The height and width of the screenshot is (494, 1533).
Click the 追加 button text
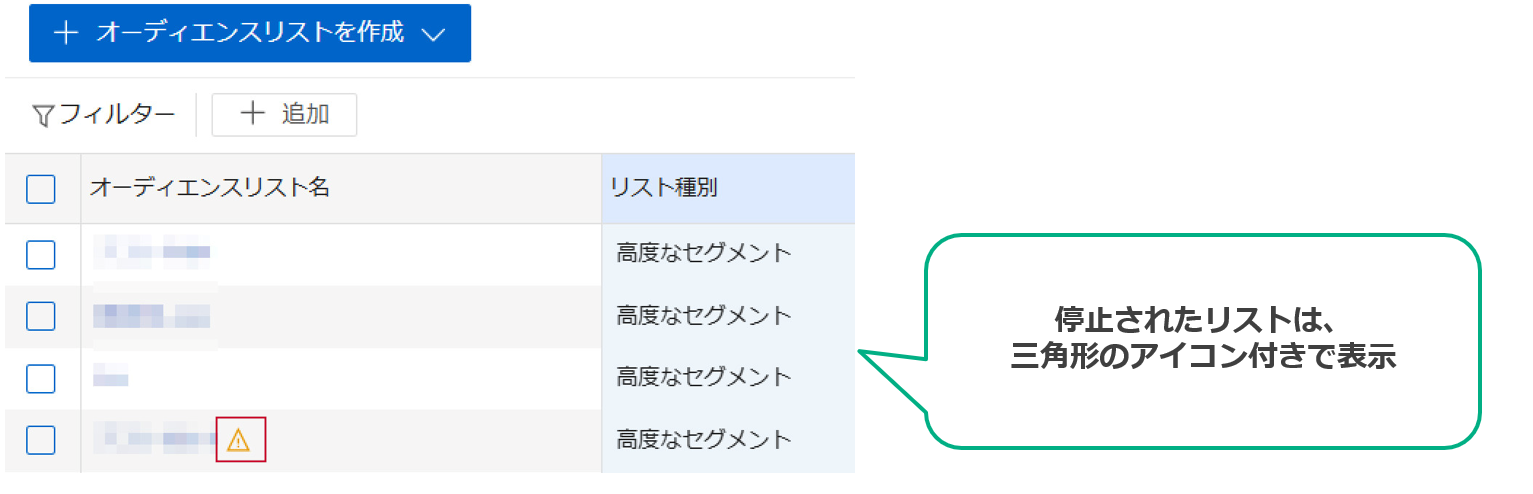tap(305, 115)
